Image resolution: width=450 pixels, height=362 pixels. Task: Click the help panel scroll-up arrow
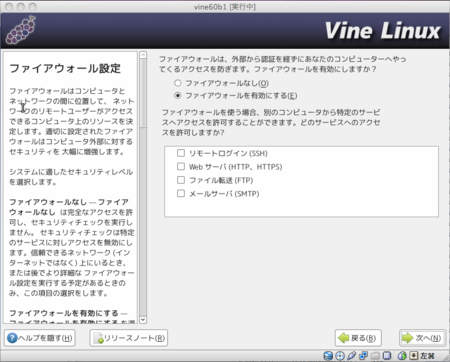pyautogui.click(x=143, y=55)
